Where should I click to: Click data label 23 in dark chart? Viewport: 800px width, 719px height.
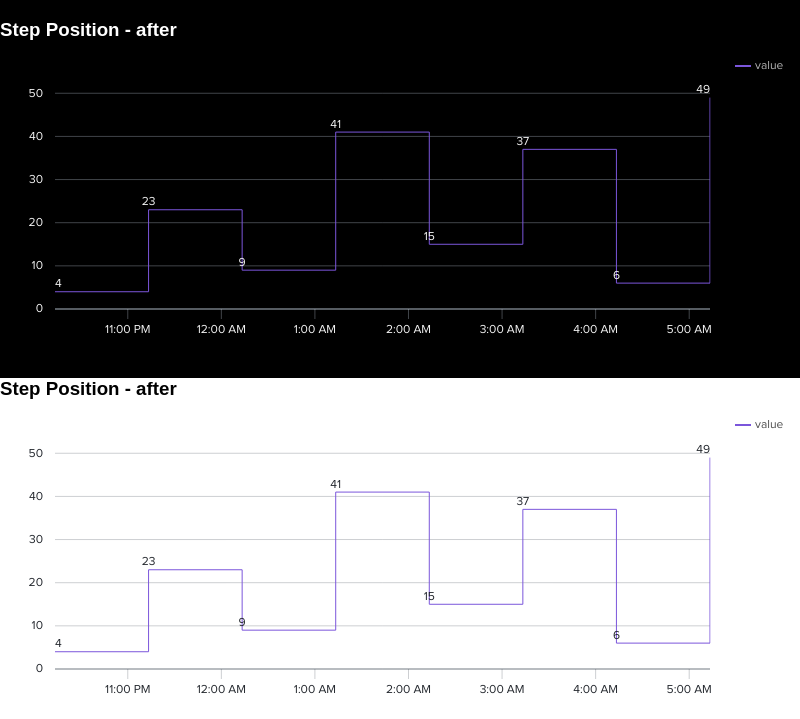pyautogui.click(x=148, y=202)
